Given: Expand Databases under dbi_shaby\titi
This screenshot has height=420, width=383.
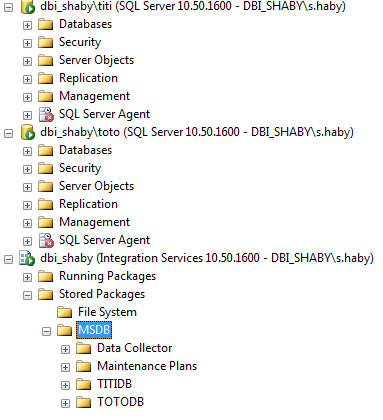Looking at the screenshot, I should [27, 26].
